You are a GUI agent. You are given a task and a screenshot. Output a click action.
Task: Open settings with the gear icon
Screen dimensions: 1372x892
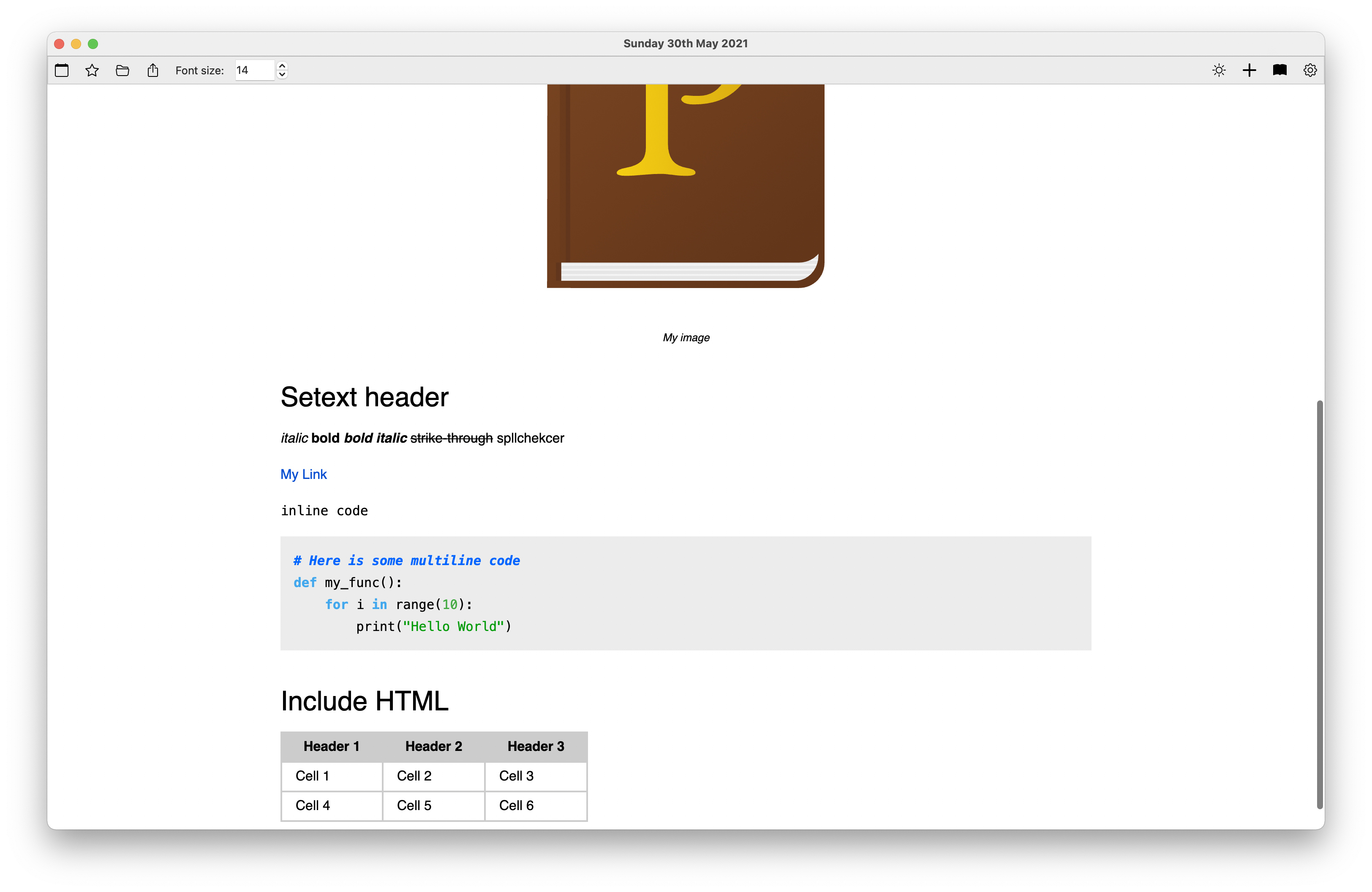[1310, 70]
